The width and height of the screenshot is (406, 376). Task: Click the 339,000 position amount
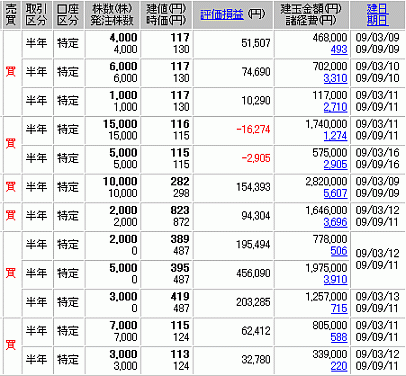330,354
